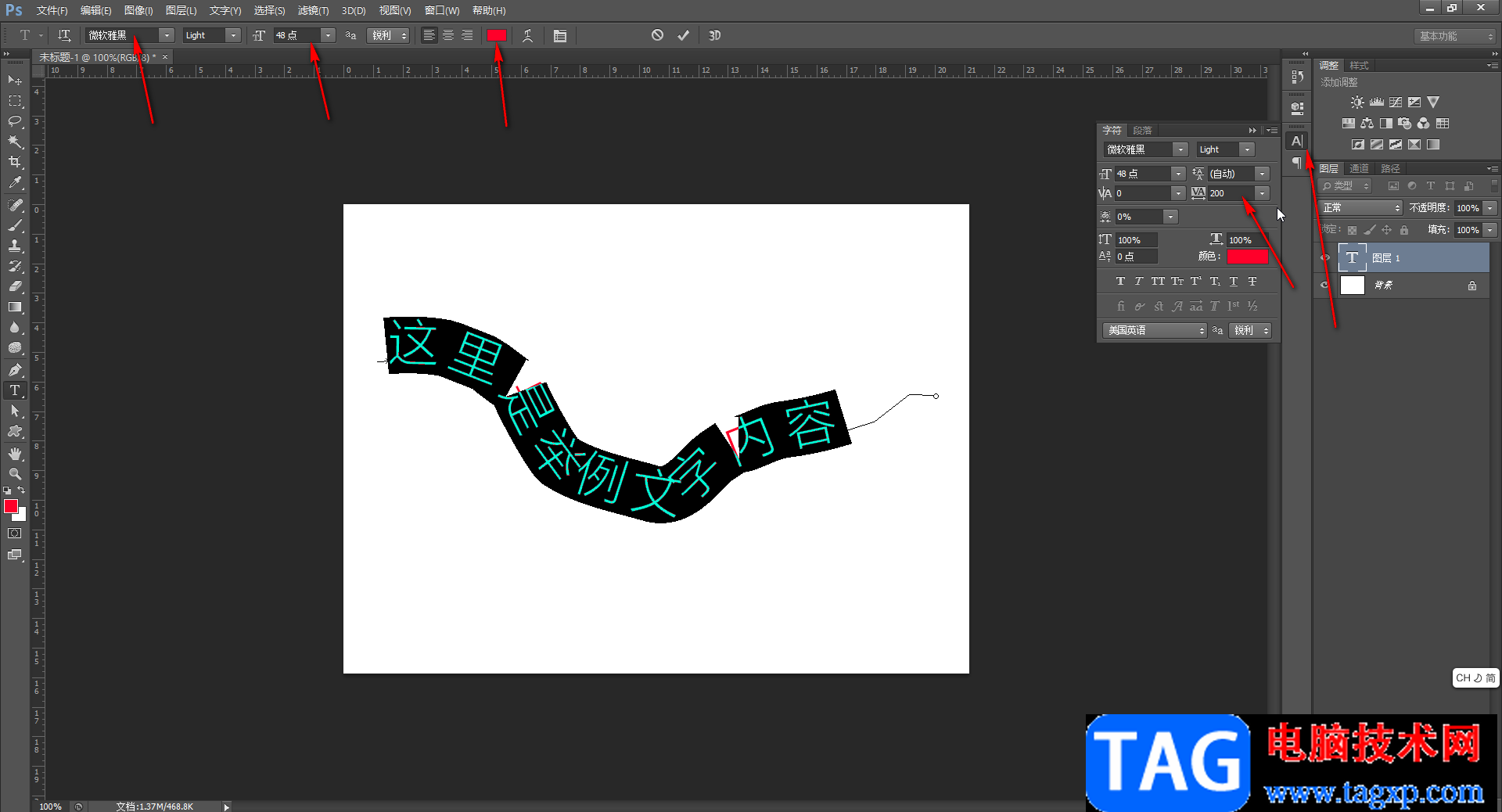The width and height of the screenshot is (1502, 812).
Task: Hide the 背景 layer
Action: click(x=1325, y=285)
